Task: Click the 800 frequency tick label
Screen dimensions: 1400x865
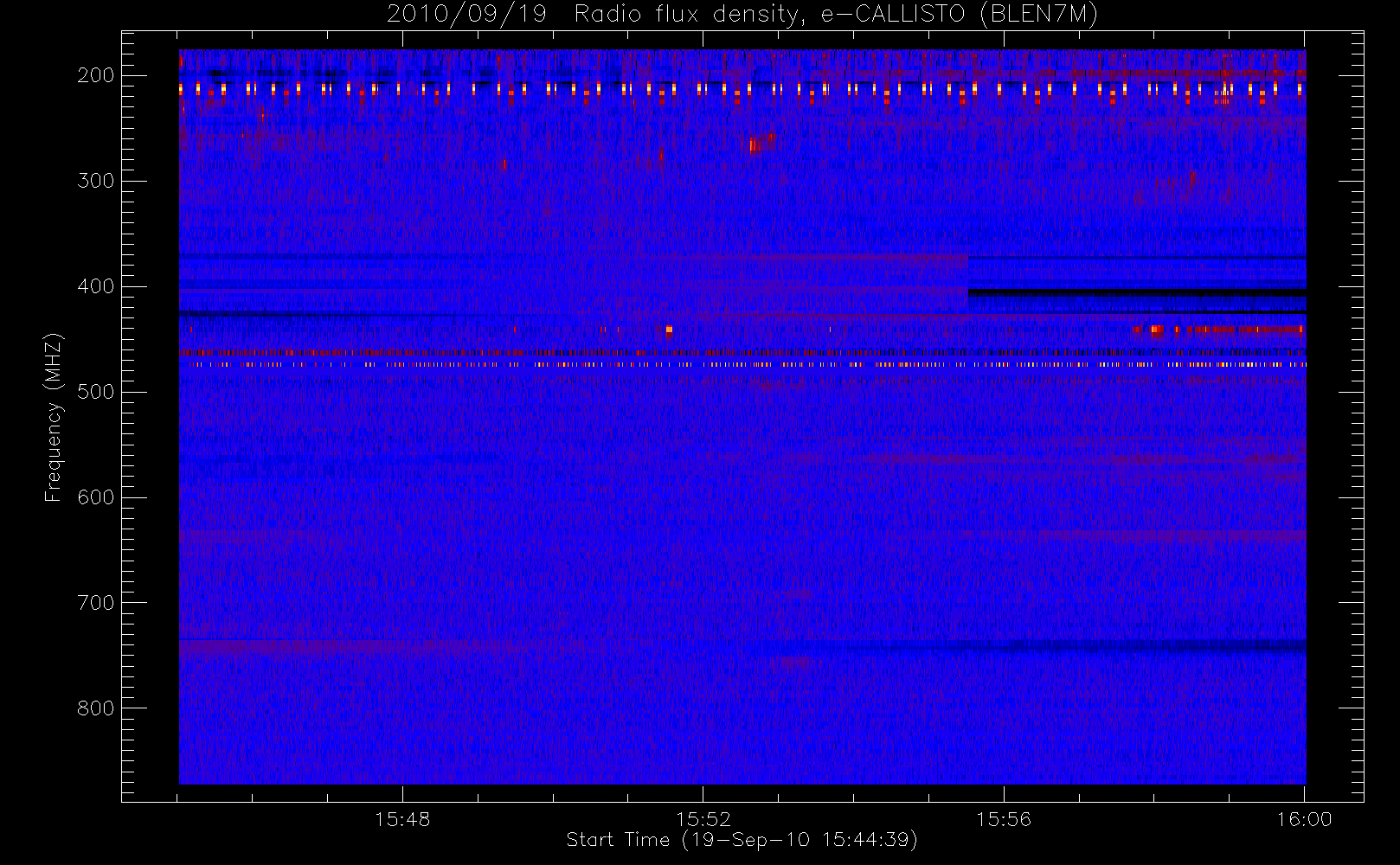Action: (96, 708)
